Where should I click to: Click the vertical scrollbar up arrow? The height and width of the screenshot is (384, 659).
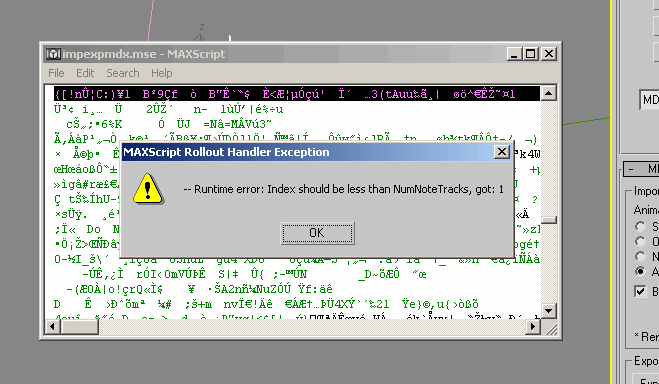[x=548, y=93]
